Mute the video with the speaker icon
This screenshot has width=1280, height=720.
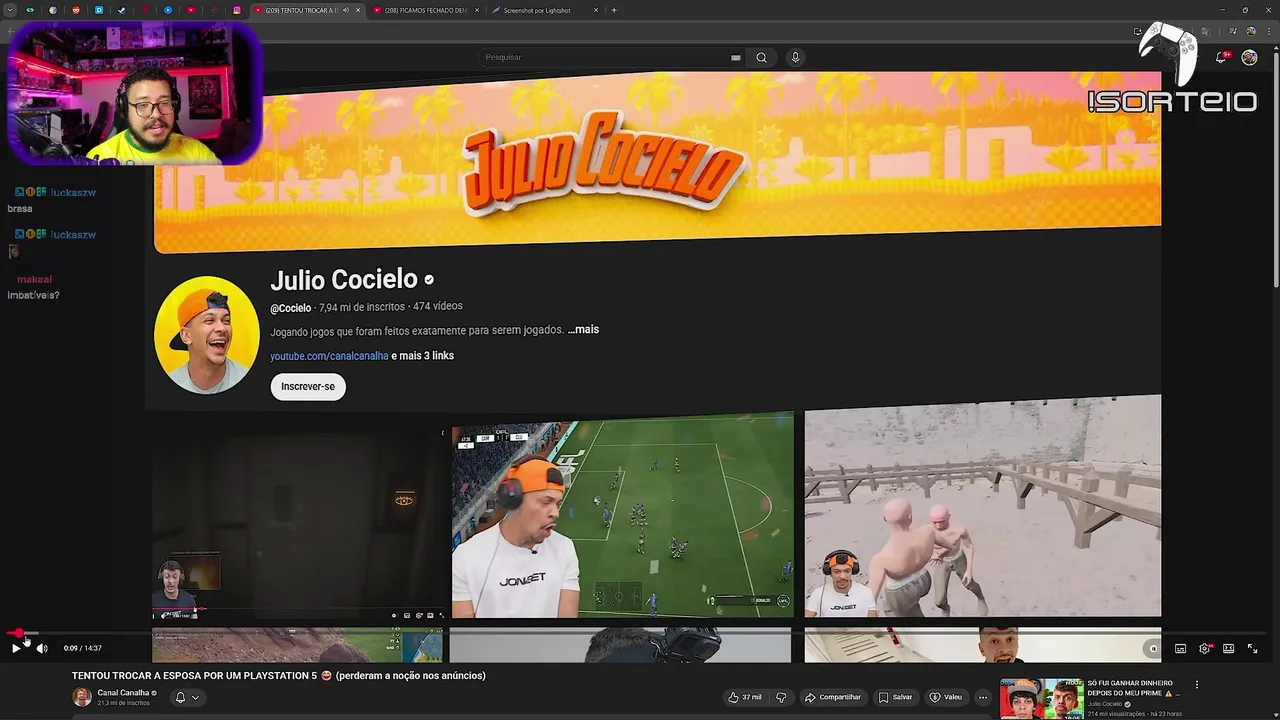point(42,648)
